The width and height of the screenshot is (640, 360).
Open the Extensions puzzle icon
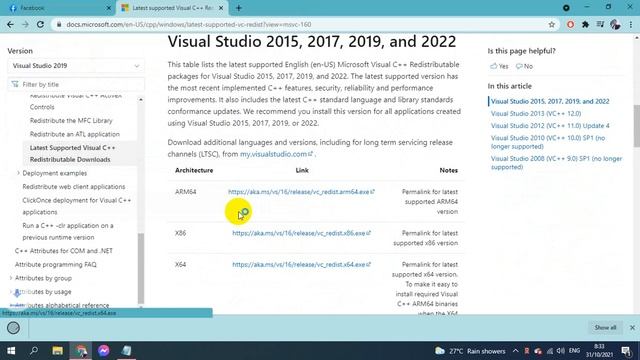click(585, 24)
